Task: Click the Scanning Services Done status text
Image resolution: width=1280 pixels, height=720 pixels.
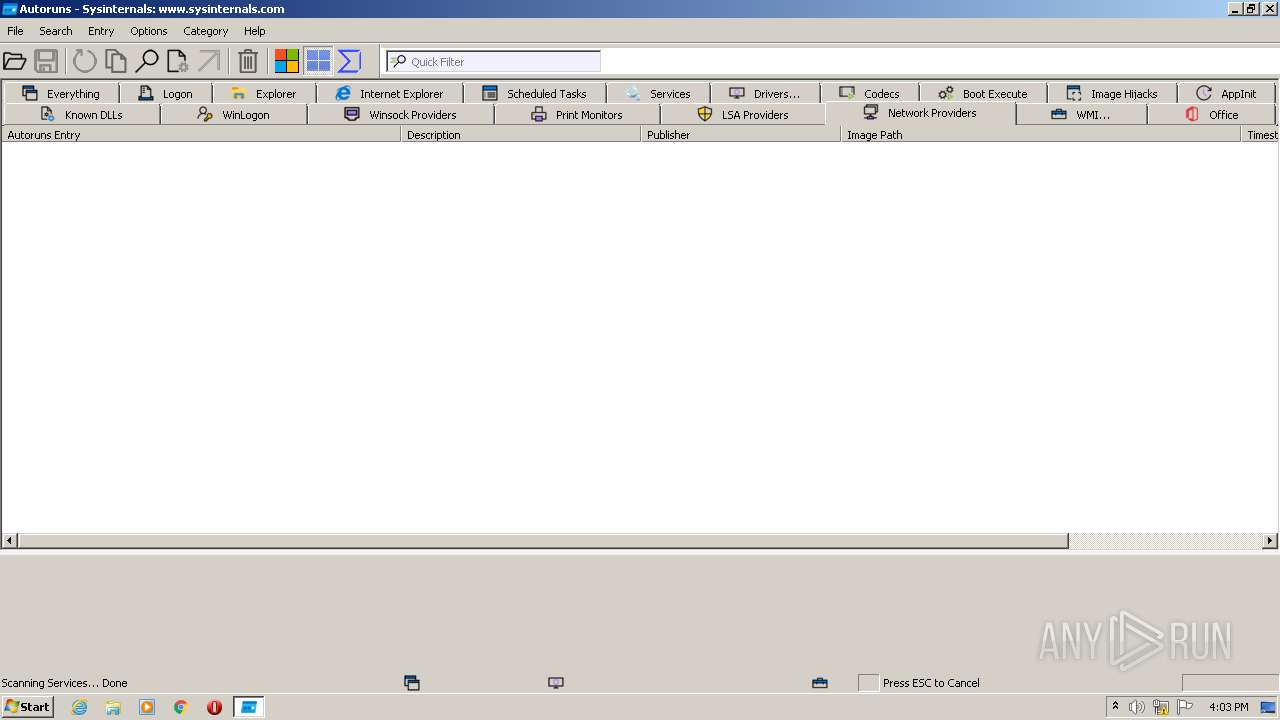Action: click(64, 683)
